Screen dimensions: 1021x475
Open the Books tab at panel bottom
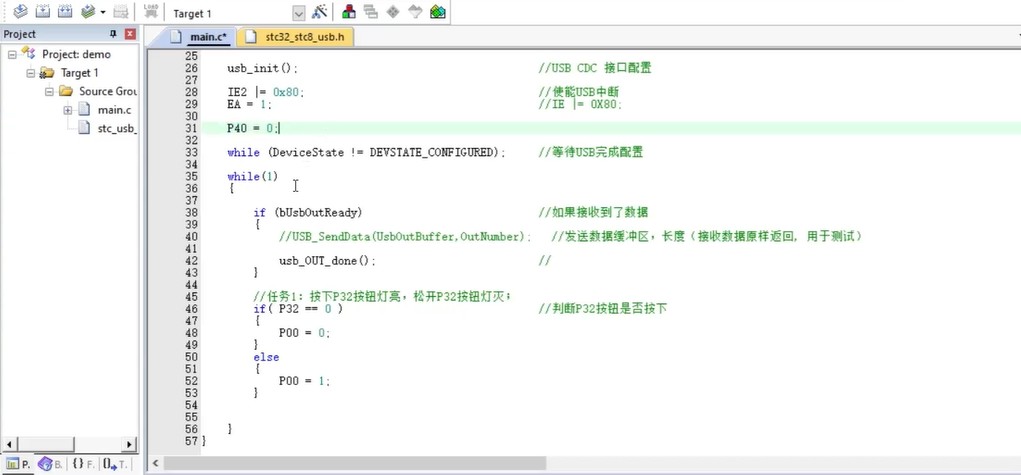[50, 464]
